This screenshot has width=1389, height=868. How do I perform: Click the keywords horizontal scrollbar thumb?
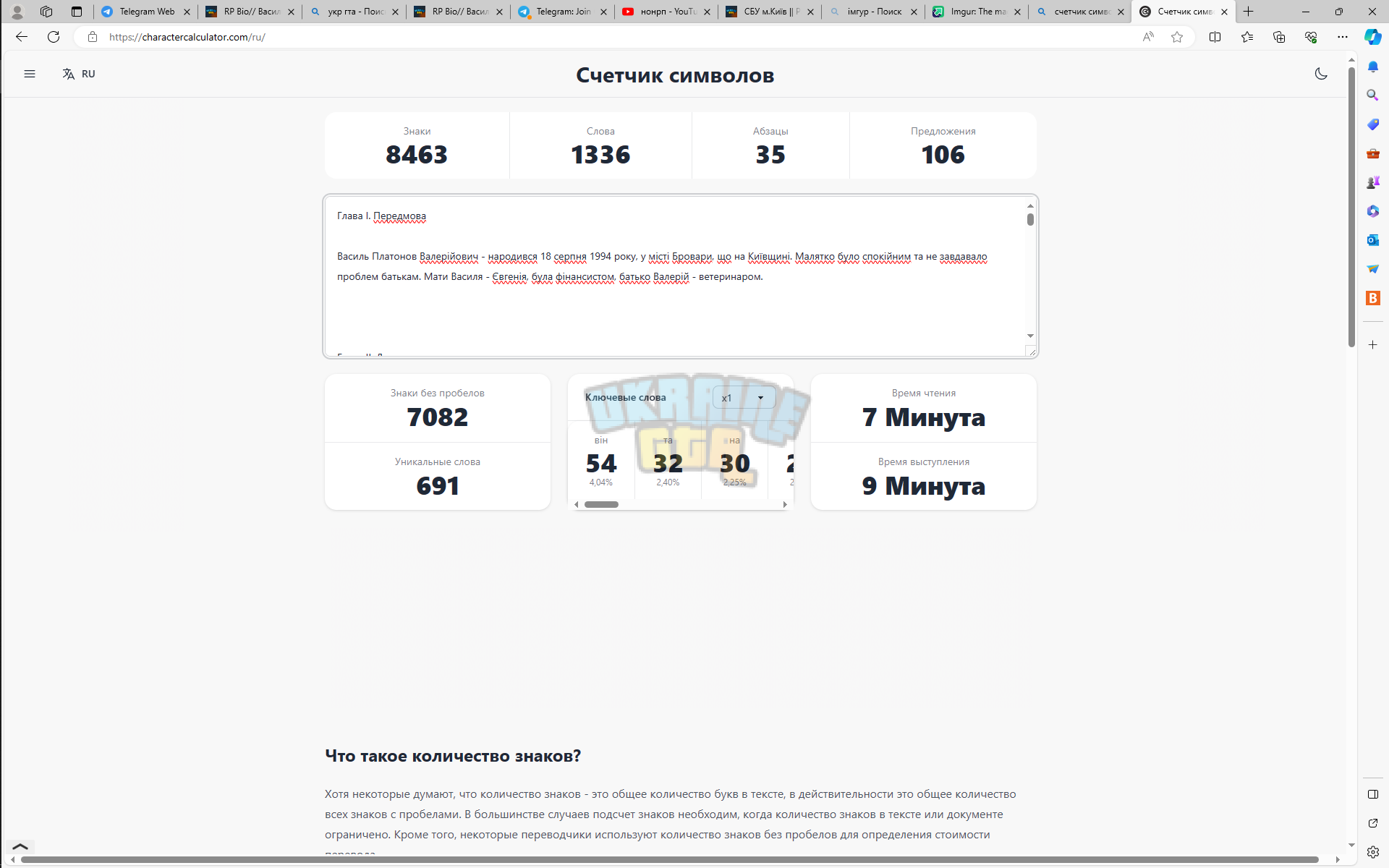pyautogui.click(x=601, y=504)
